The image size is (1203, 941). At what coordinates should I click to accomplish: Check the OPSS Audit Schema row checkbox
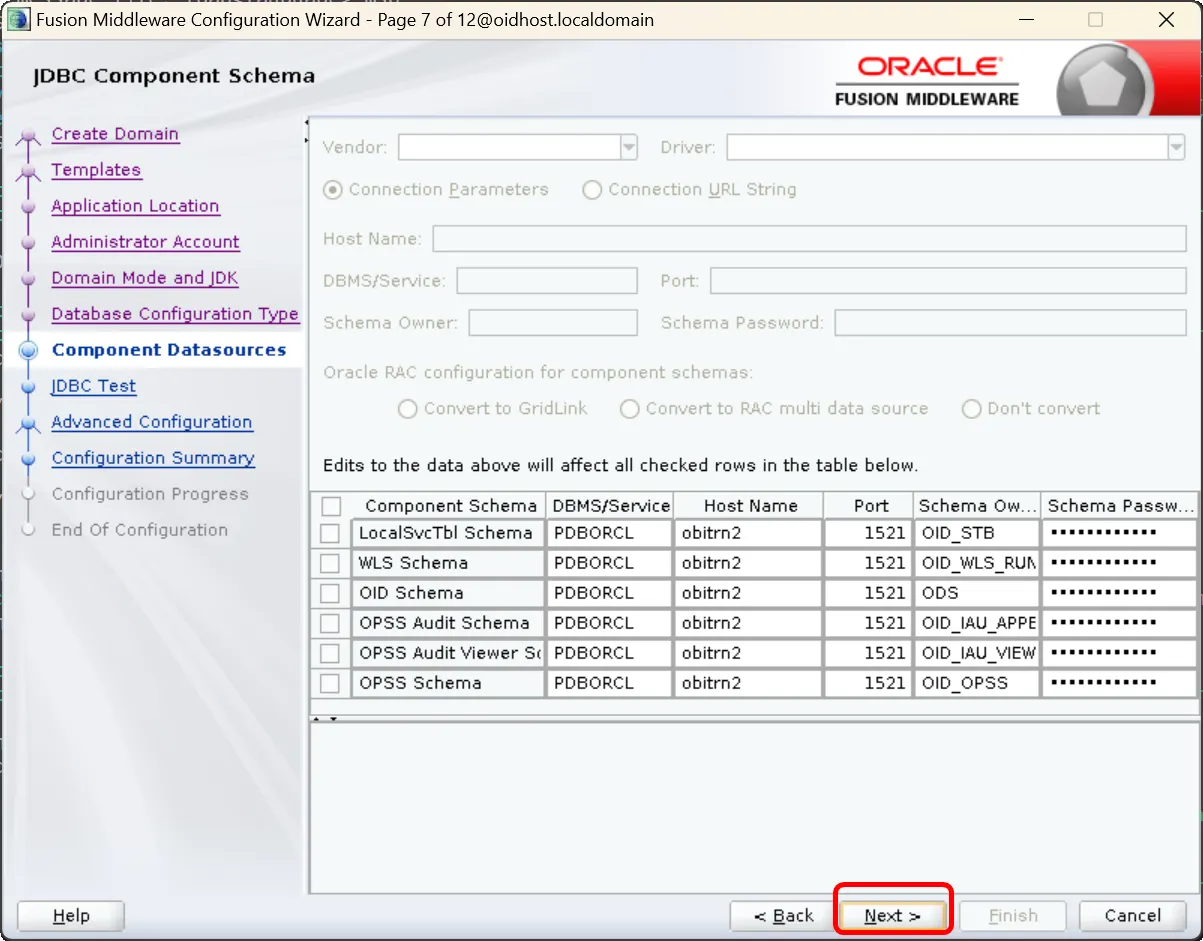coord(330,624)
